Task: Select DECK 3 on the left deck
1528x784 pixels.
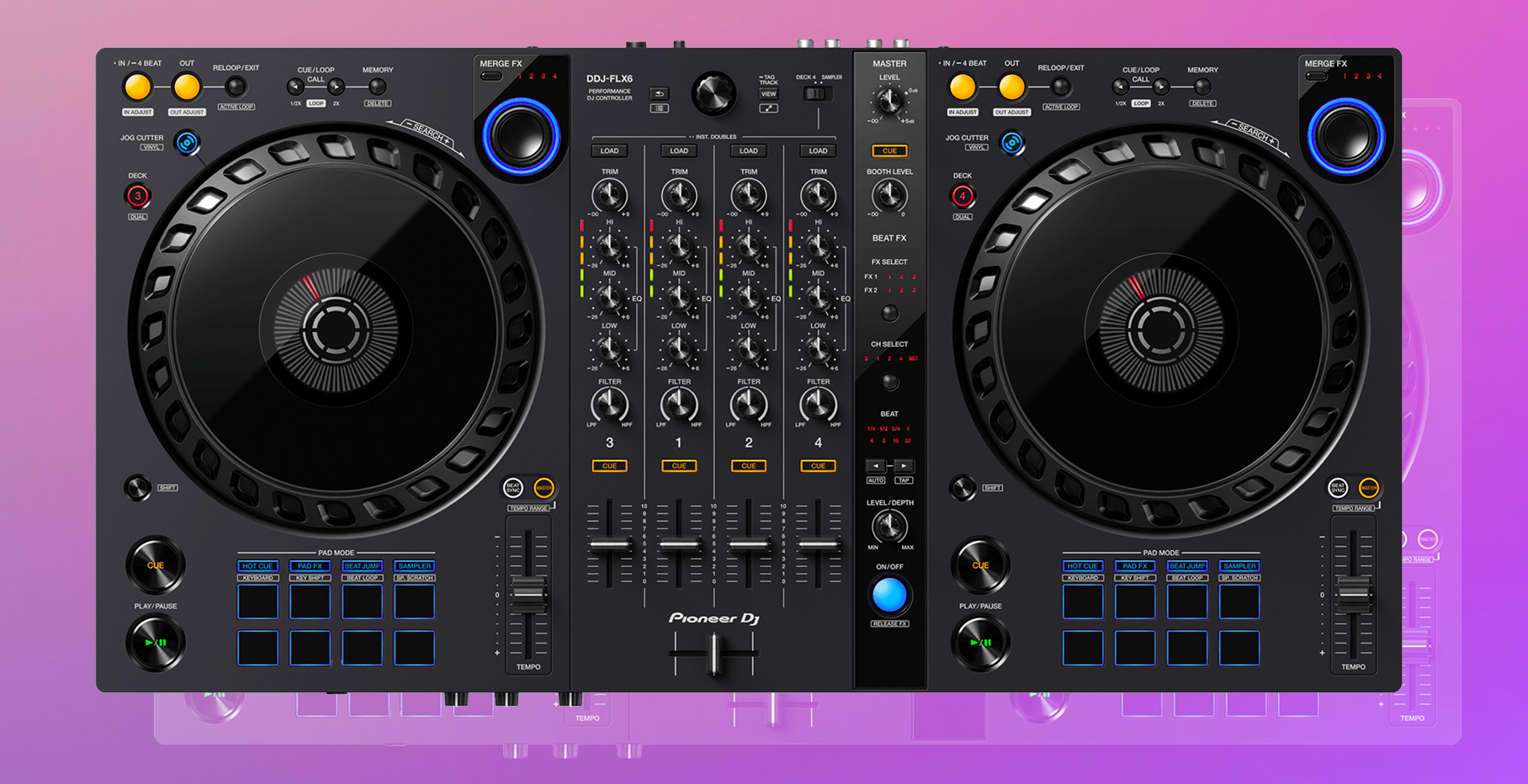Action: (137, 197)
